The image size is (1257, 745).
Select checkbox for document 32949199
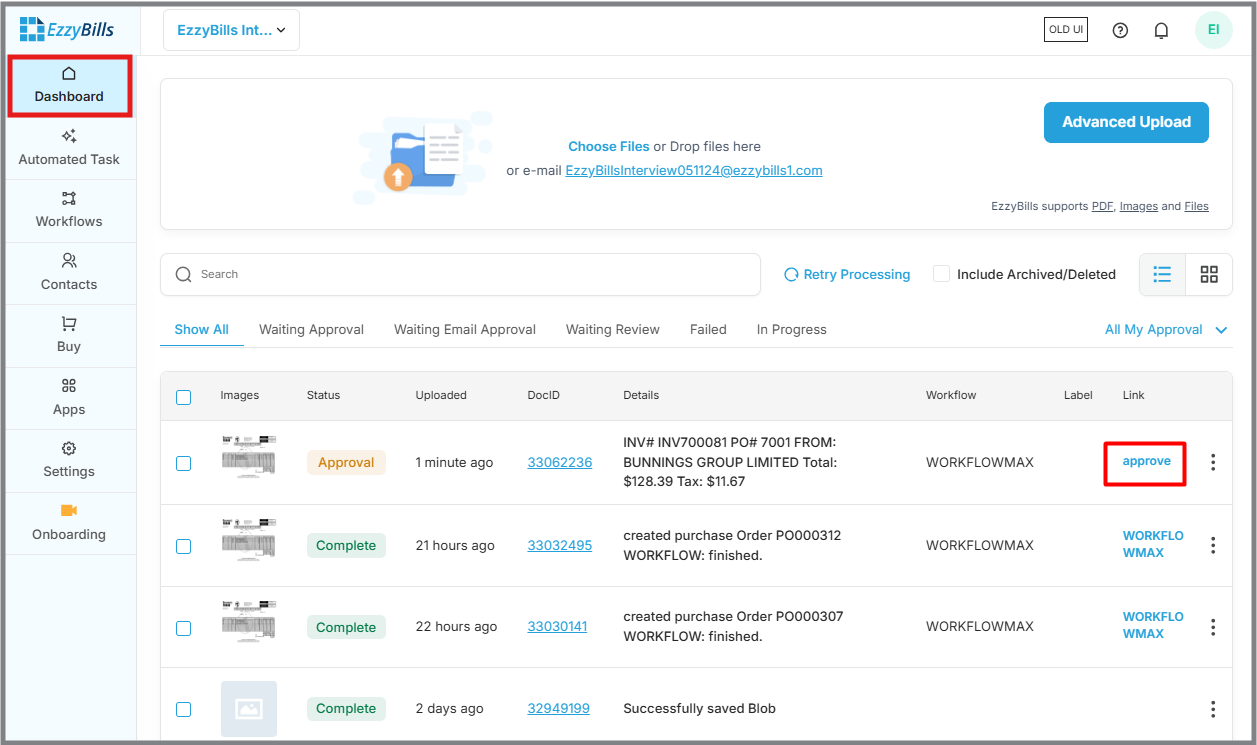coord(184,709)
